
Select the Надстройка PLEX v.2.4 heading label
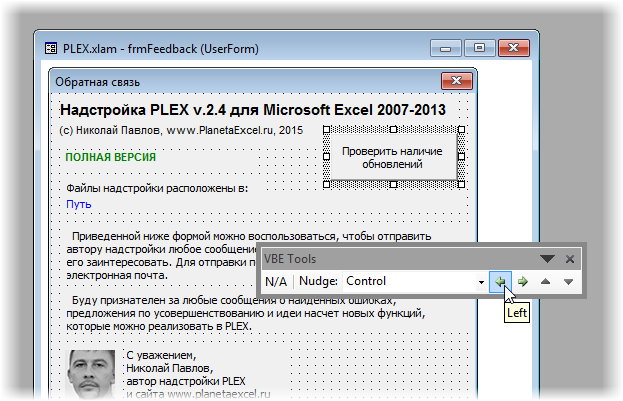(253, 110)
